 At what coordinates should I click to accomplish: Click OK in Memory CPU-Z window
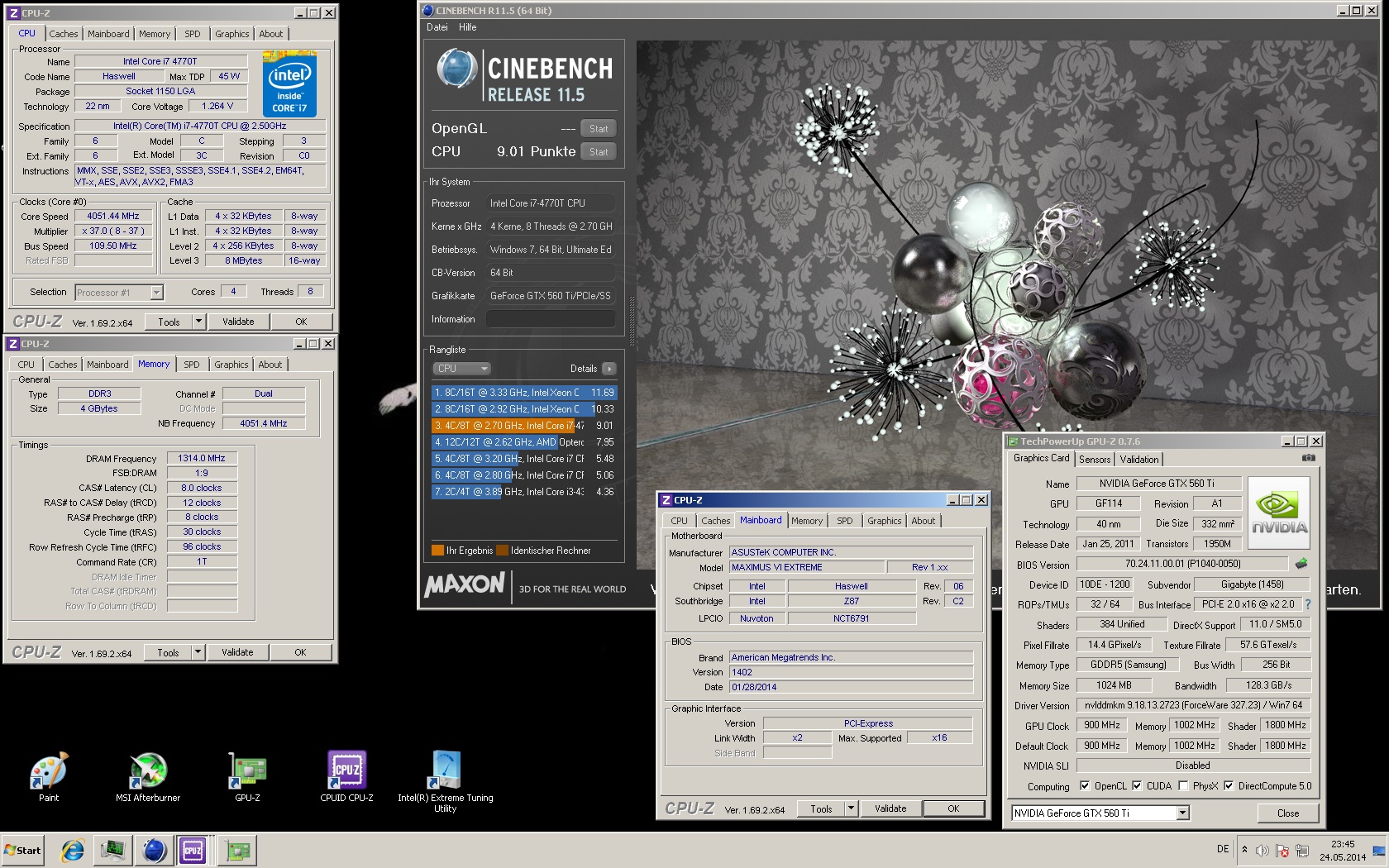point(300,652)
